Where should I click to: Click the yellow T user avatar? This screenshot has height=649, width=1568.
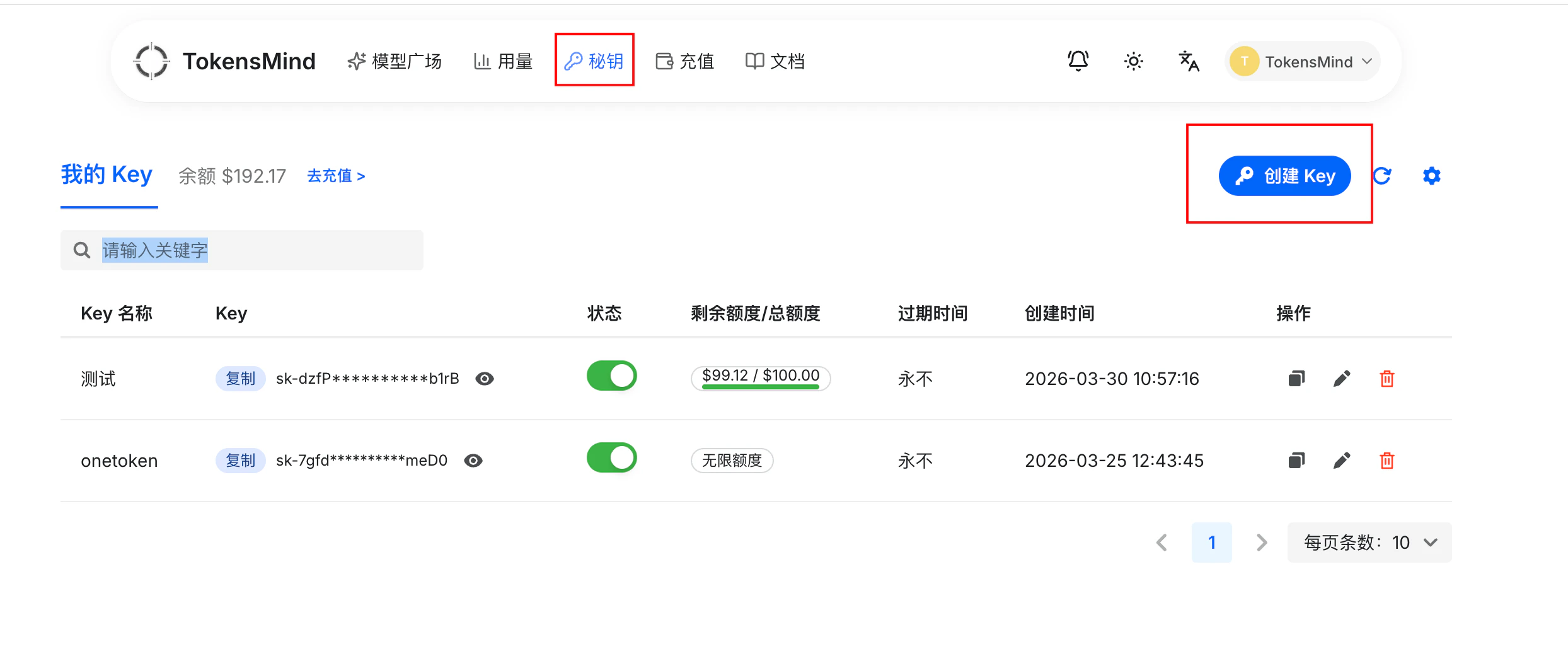(1244, 61)
